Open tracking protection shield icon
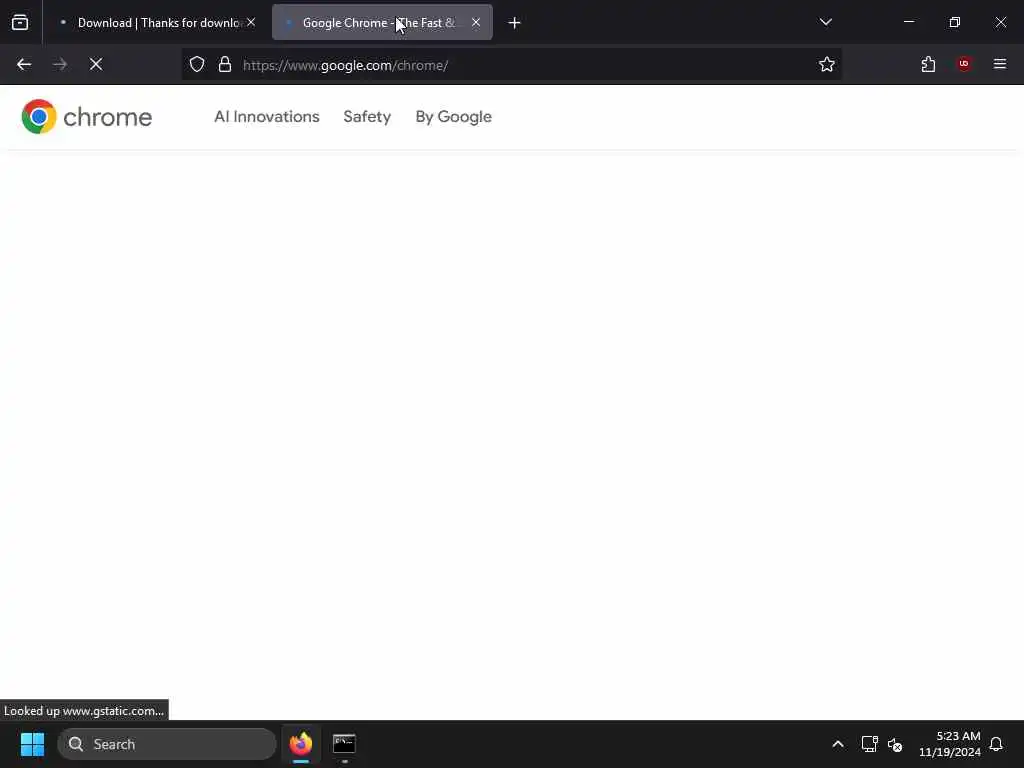The image size is (1024, 768). click(197, 65)
